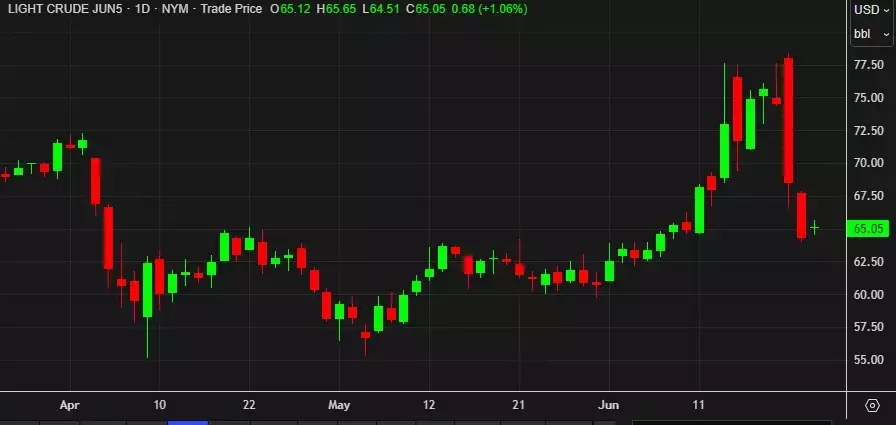Select the low value L64.51
The image size is (896, 425).
[x=383, y=9]
